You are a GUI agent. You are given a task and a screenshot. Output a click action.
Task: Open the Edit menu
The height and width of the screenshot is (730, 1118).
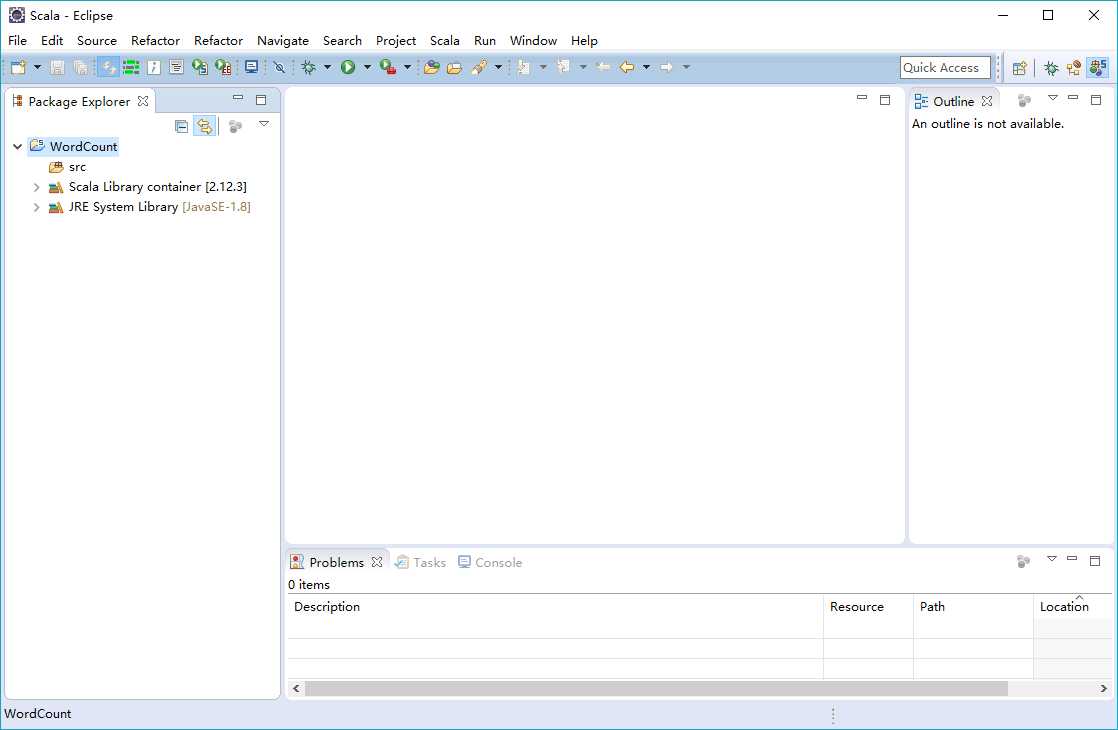click(x=52, y=41)
